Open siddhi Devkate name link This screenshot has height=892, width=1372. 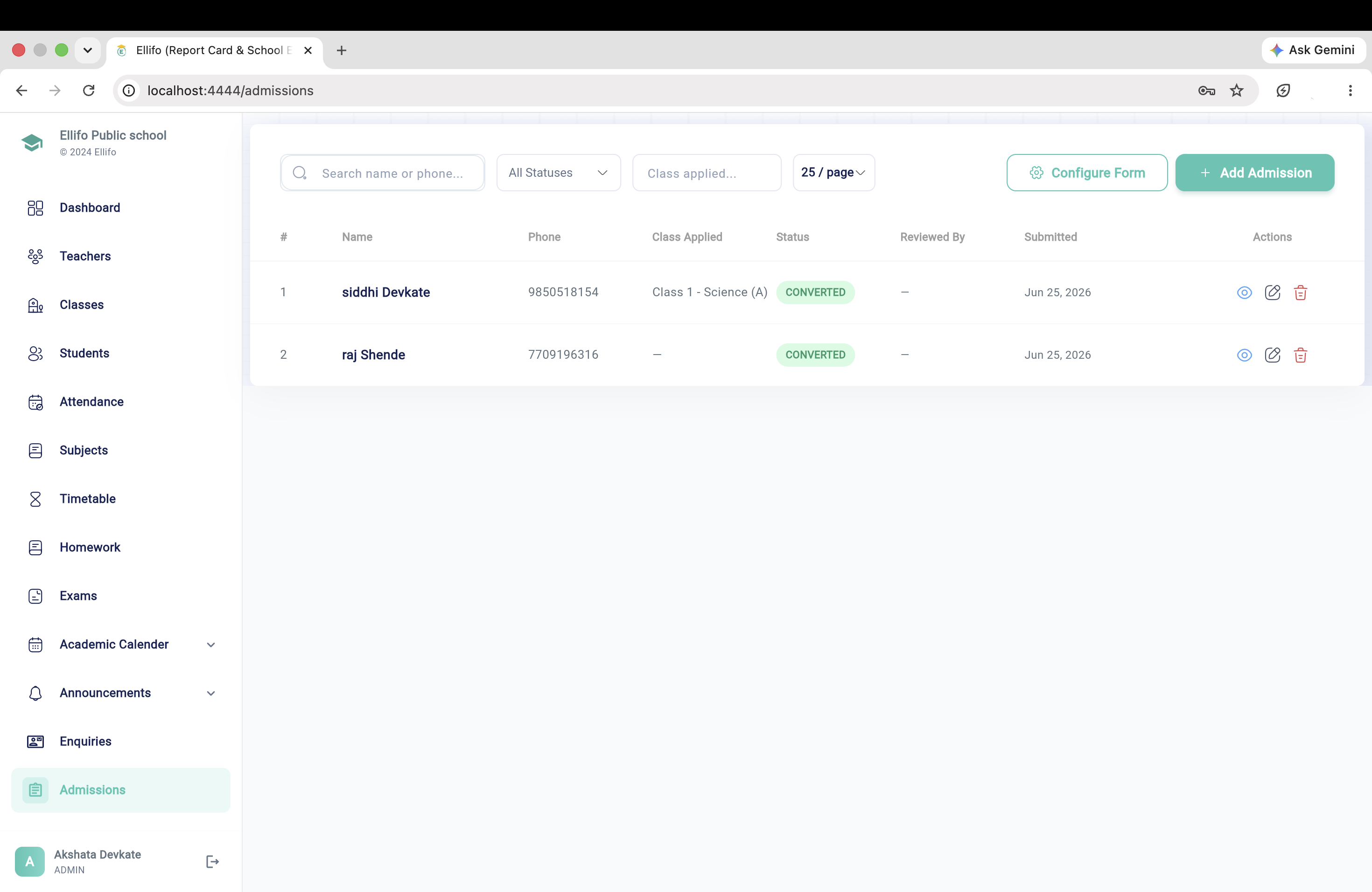click(385, 293)
